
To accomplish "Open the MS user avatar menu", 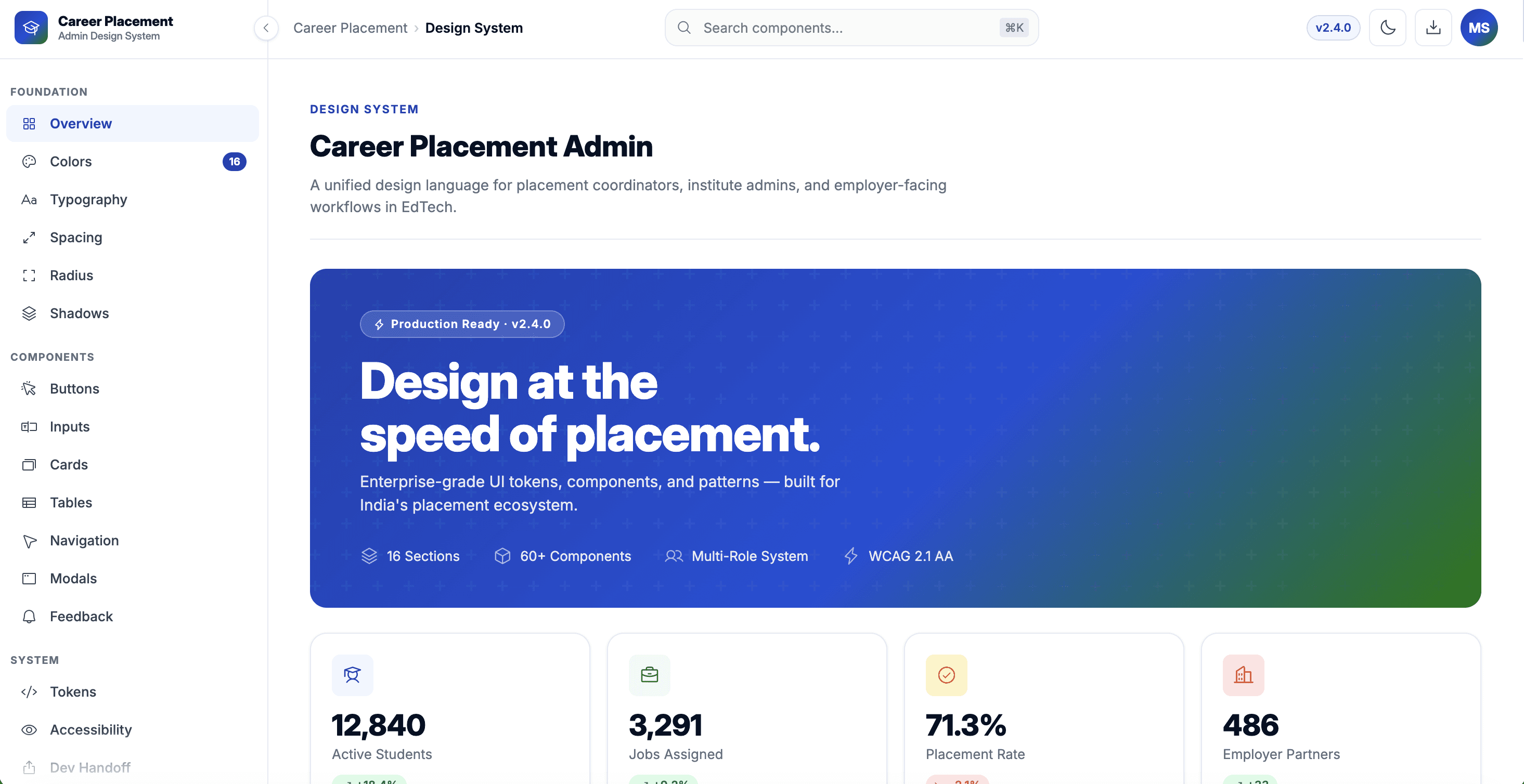I will 1478,28.
